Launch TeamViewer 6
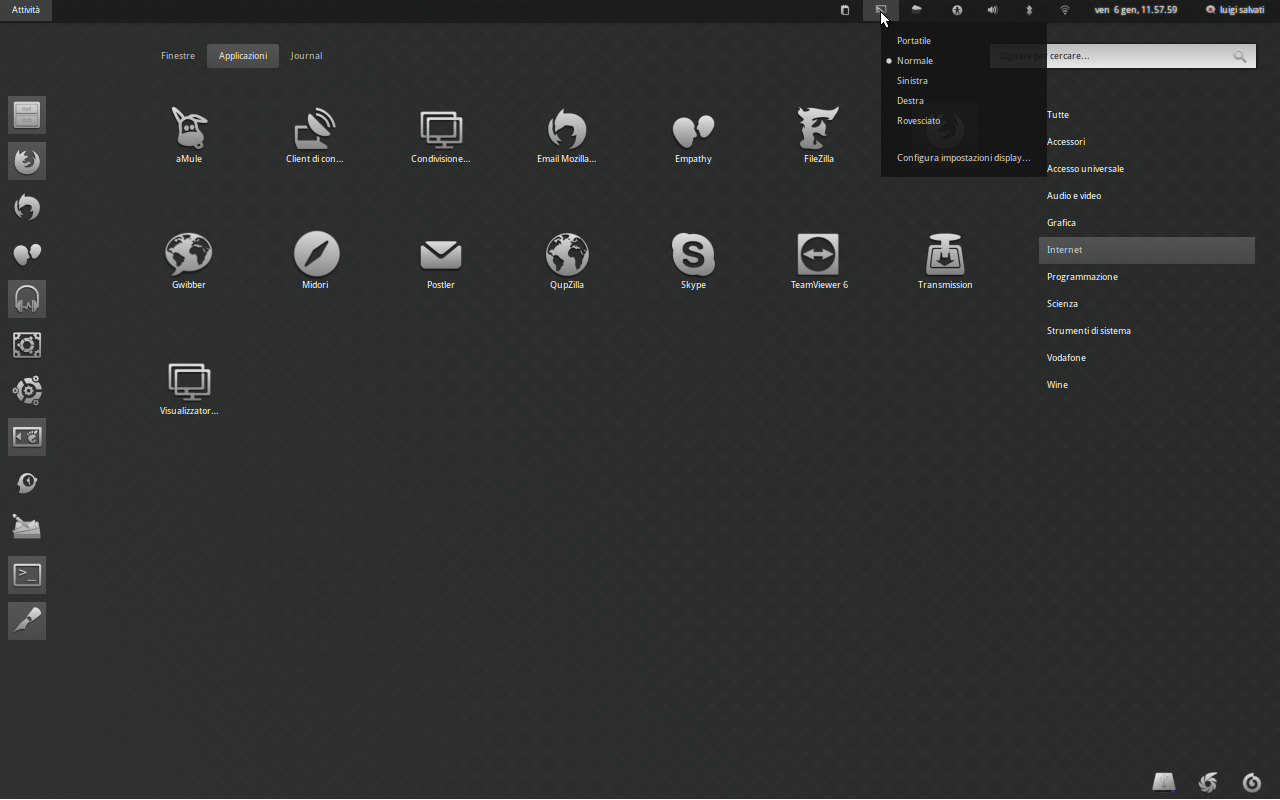The image size is (1280, 800). (819, 261)
